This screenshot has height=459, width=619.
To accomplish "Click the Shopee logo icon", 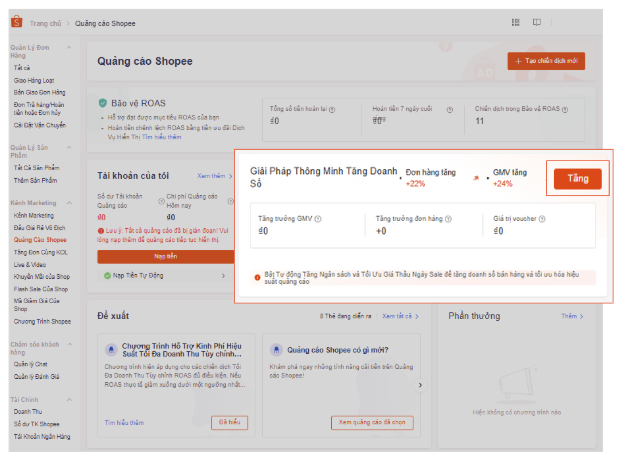I will coord(17,21).
